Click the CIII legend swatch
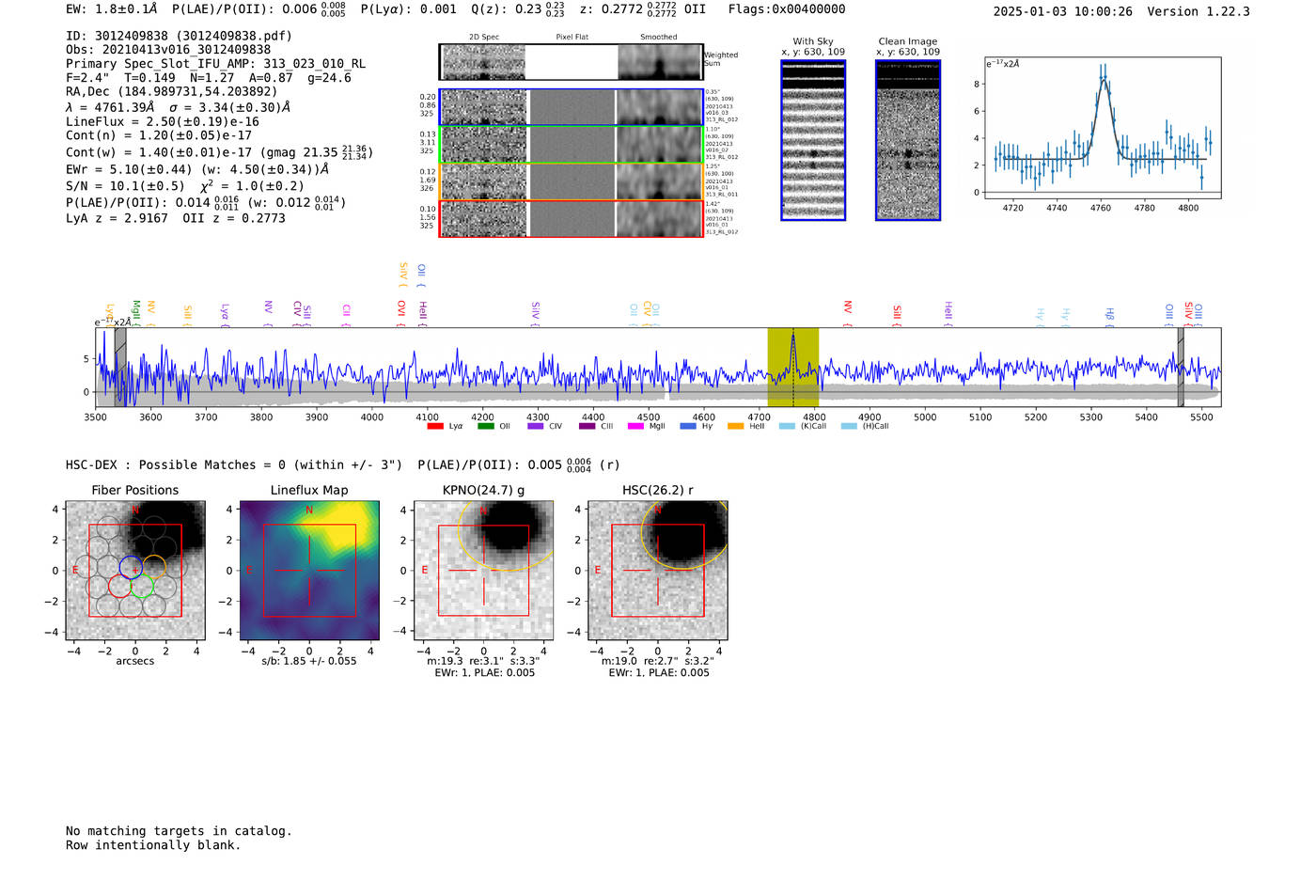The image size is (1316, 896). pos(587,426)
